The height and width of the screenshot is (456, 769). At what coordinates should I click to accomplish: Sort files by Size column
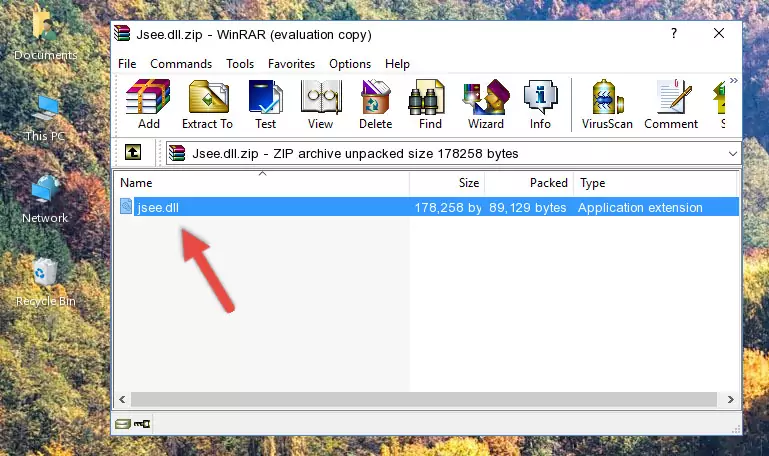pos(447,183)
